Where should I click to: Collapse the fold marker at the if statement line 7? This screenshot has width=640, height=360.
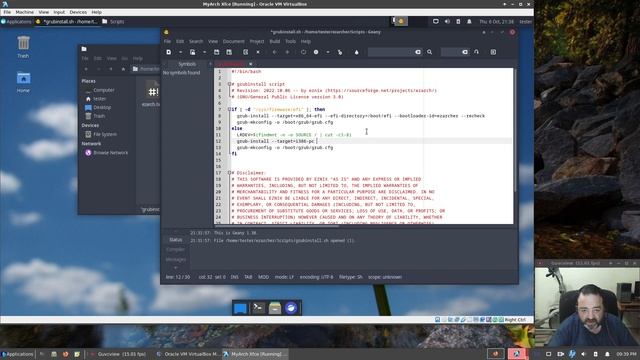click(x=229, y=109)
